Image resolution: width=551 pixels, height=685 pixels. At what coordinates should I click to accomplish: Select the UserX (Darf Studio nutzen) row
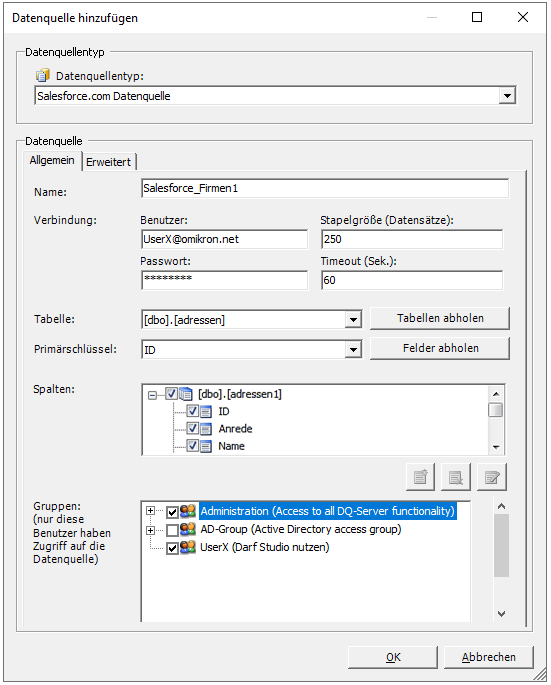coord(264,547)
